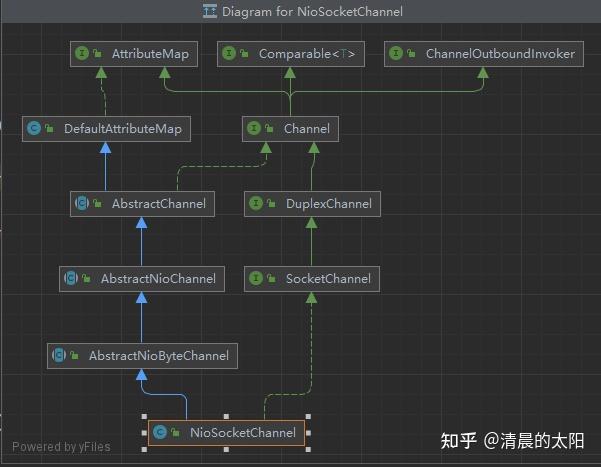Click lock icon on DuplexChannel node
The image size is (601, 467).
click(271, 204)
